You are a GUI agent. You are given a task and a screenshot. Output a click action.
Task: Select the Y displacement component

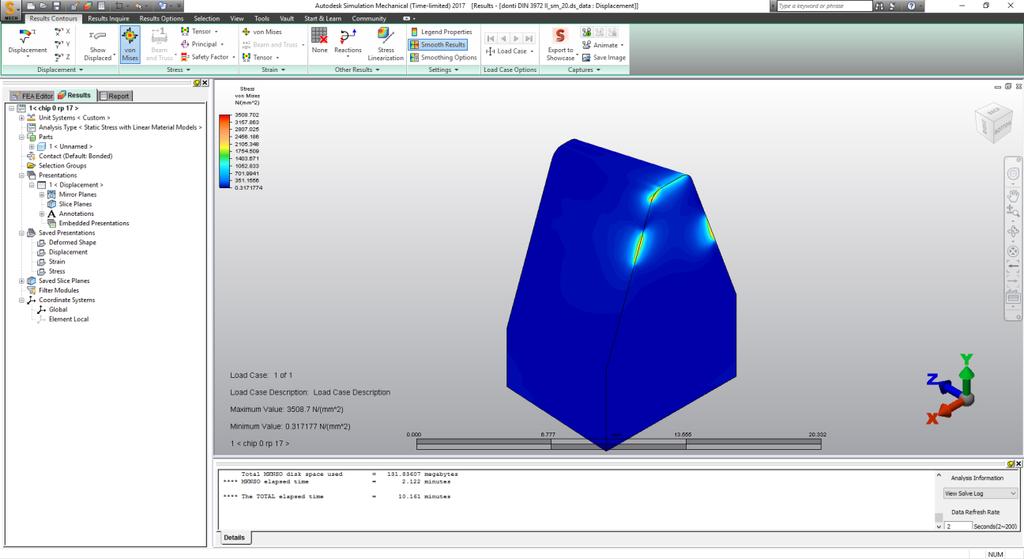tap(63, 44)
